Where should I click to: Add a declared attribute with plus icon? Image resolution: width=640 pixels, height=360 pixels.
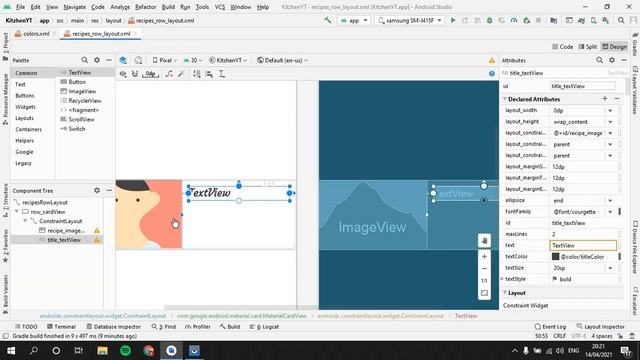tap(604, 99)
